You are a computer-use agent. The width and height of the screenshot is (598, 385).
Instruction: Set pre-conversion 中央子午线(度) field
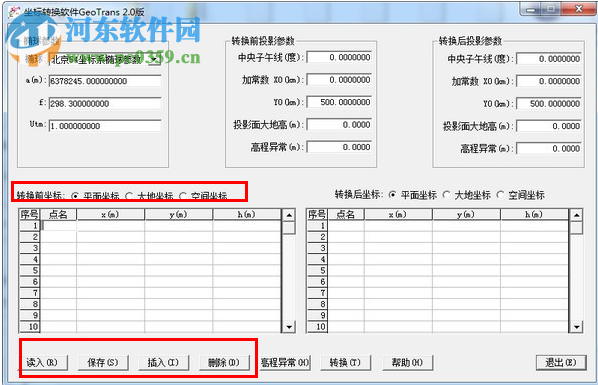(x=339, y=57)
